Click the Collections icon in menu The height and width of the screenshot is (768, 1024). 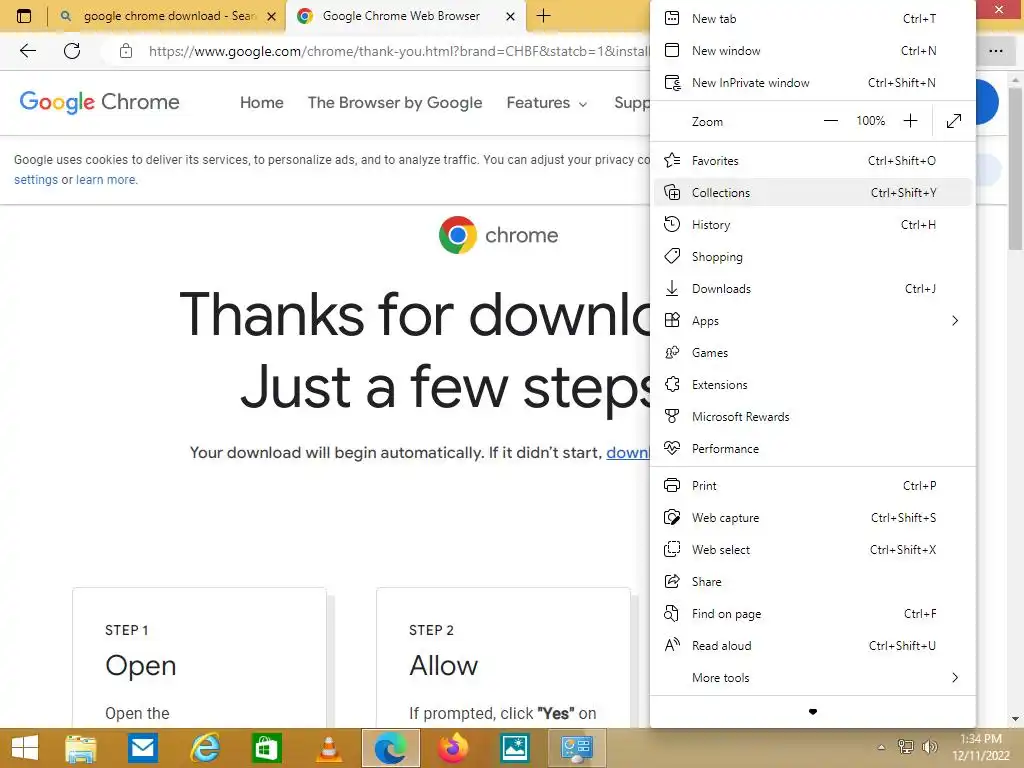pos(672,192)
